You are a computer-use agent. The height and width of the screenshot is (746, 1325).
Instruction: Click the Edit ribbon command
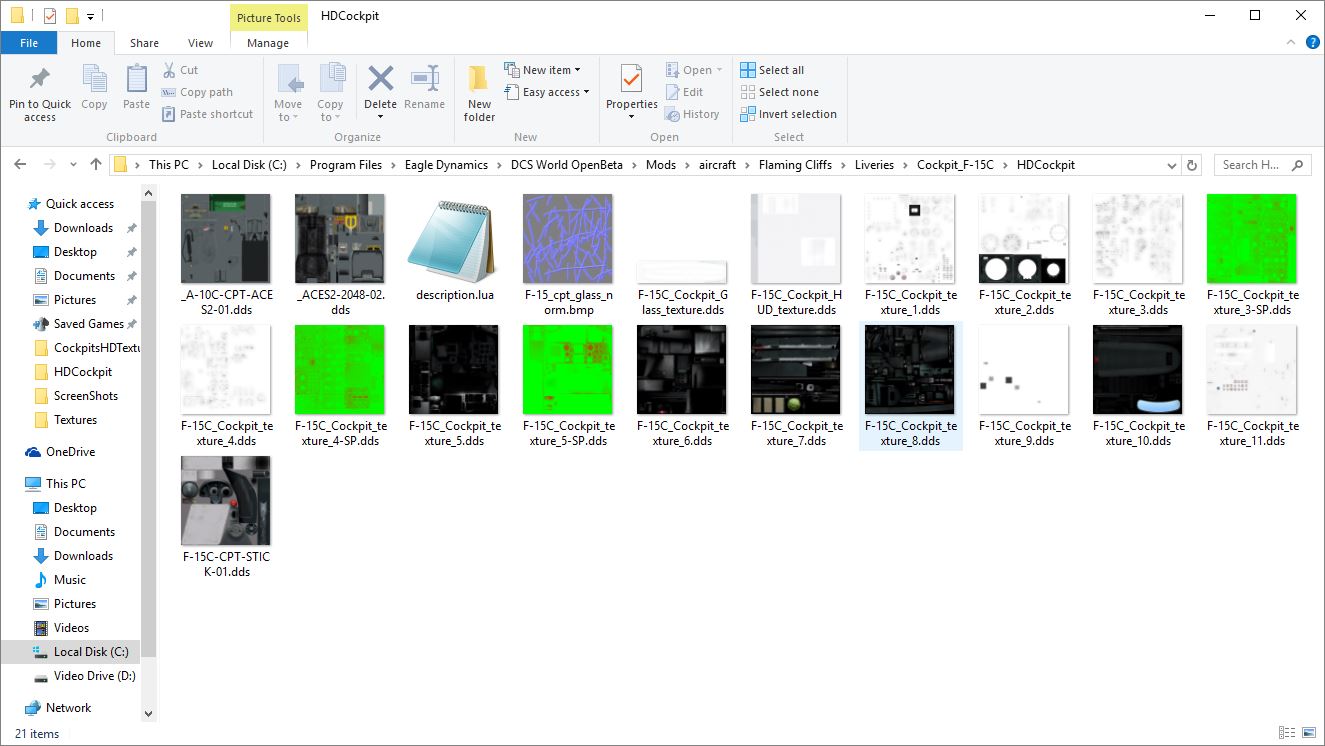(685, 92)
